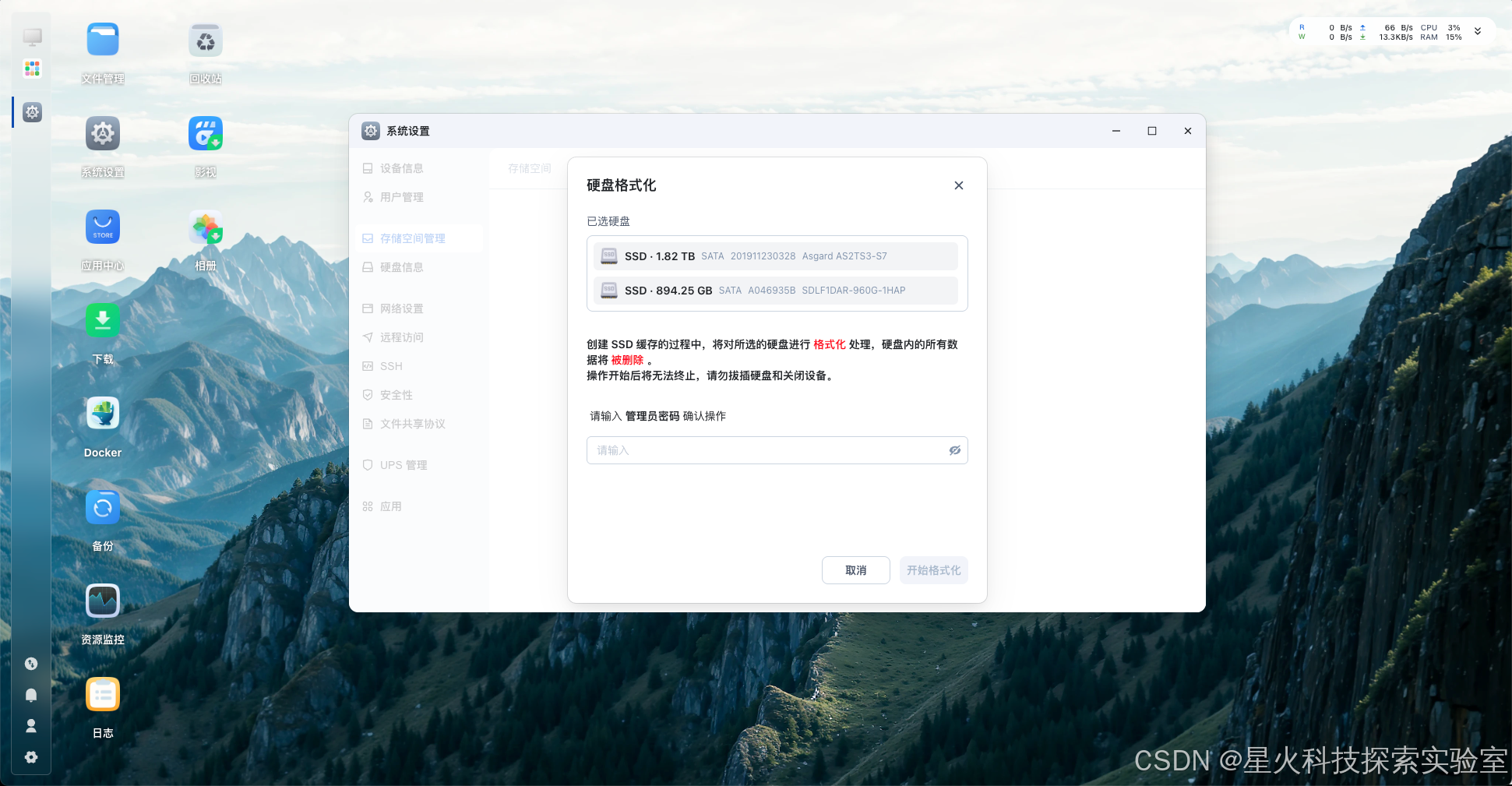This screenshot has width=1512, height=786.
Task: Open the 文件管理 desktop icon
Action: coord(103,41)
